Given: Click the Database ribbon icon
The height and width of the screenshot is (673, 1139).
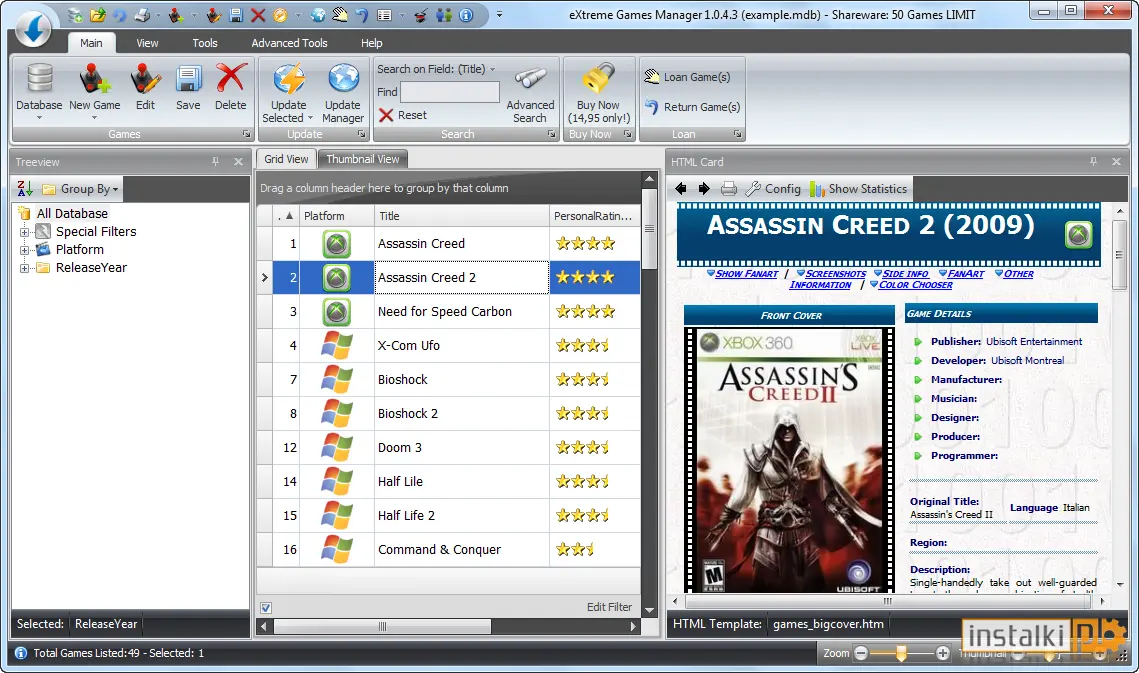Looking at the screenshot, I should coord(39,78).
